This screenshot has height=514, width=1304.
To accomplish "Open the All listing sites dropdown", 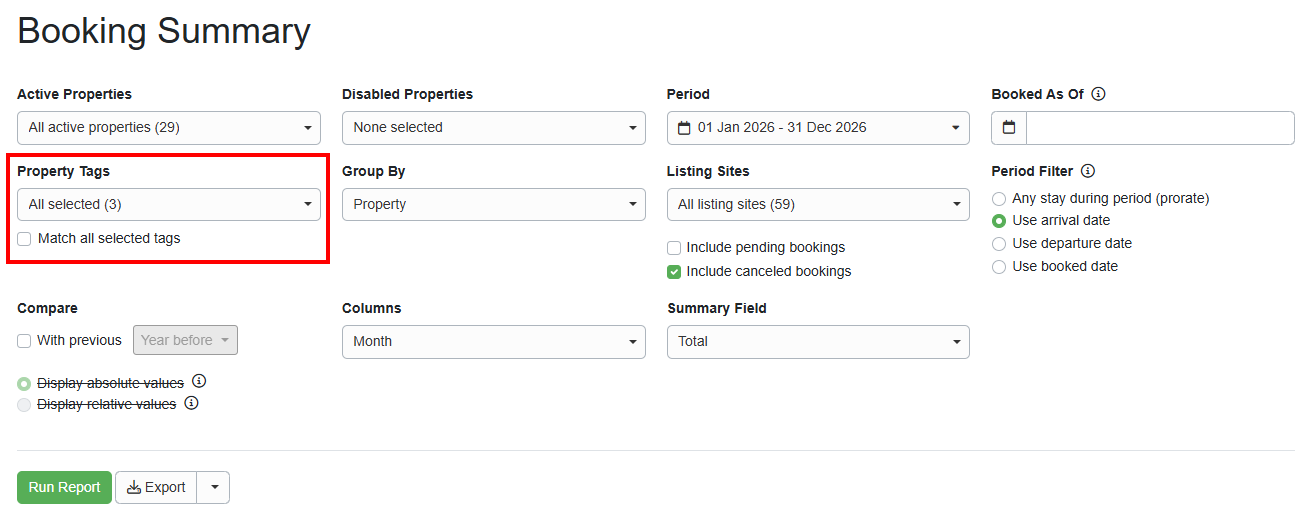I will click(x=817, y=204).
